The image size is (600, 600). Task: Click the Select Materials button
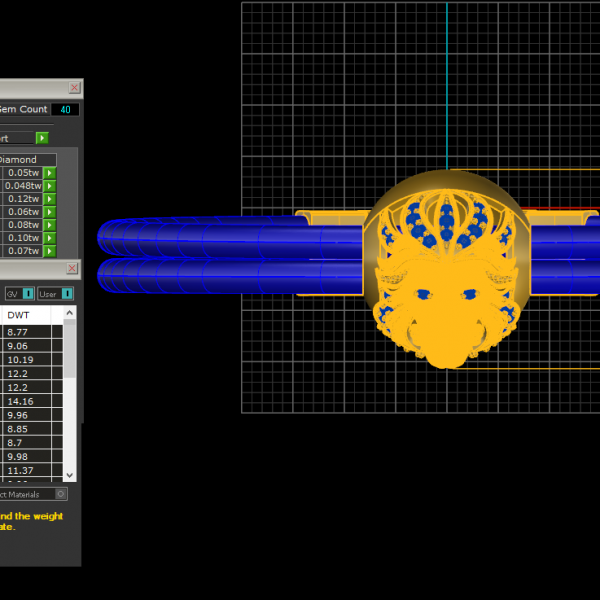pos(30,494)
